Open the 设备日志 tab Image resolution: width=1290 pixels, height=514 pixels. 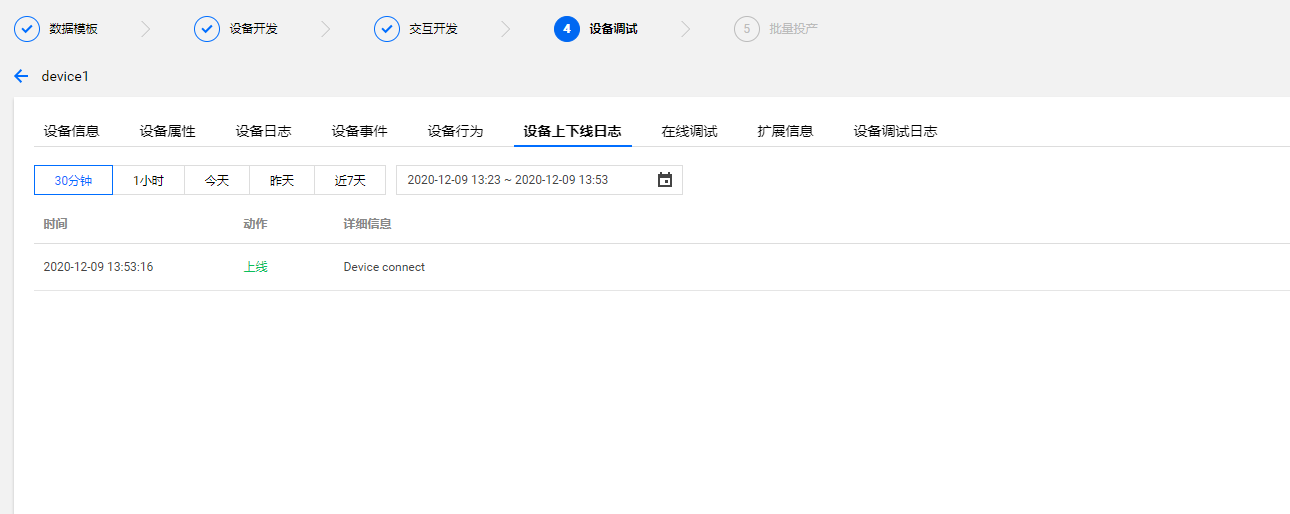264,131
